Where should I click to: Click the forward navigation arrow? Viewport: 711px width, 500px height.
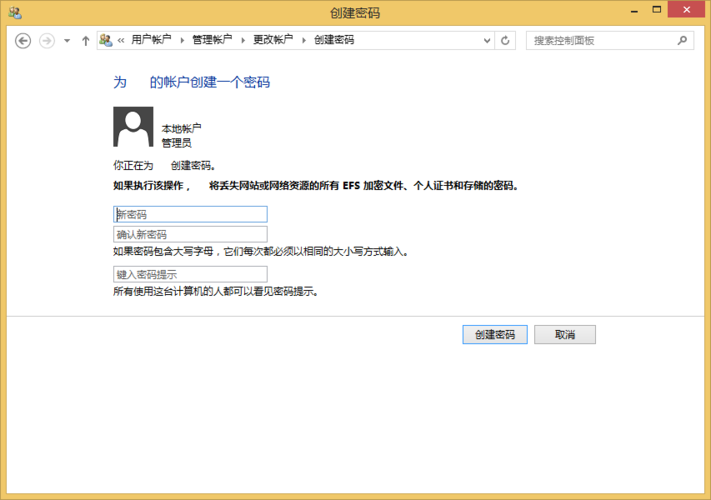(47, 41)
